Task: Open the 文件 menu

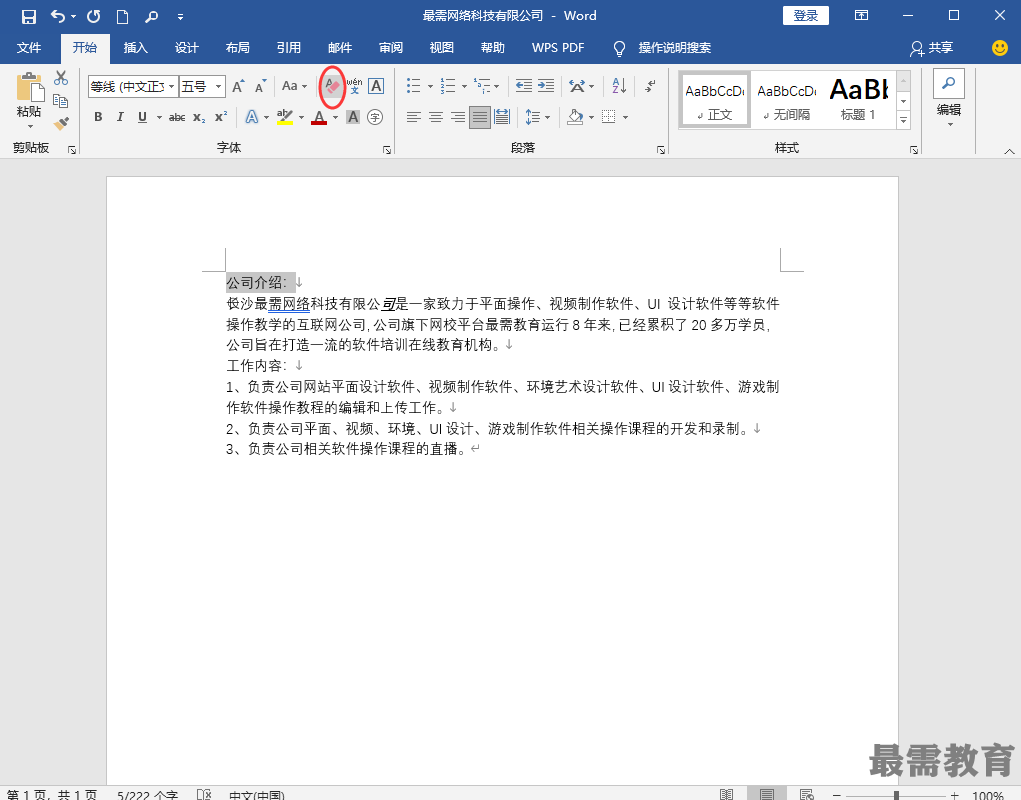Action: [x=29, y=48]
